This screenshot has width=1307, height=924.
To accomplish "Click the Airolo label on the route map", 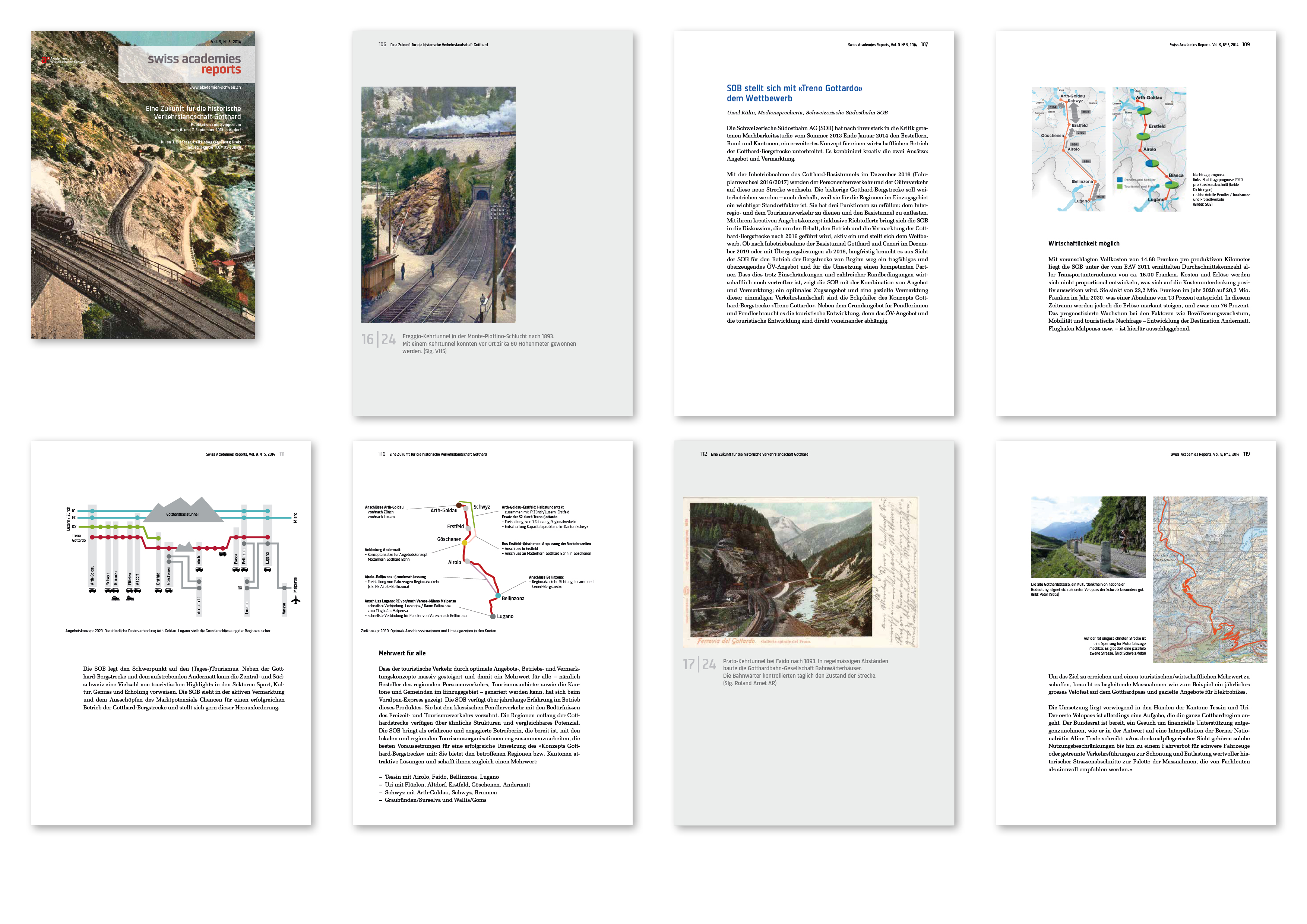I will click(454, 563).
